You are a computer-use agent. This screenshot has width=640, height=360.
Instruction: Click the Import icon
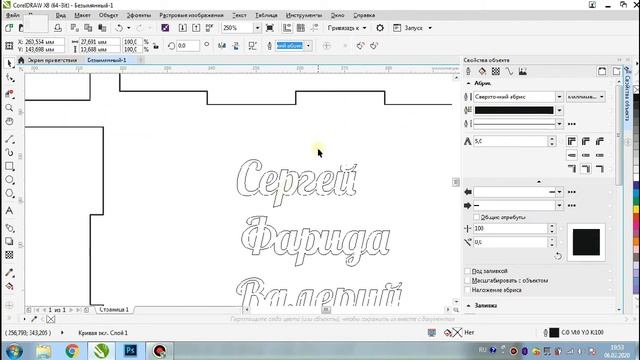(x=182, y=28)
